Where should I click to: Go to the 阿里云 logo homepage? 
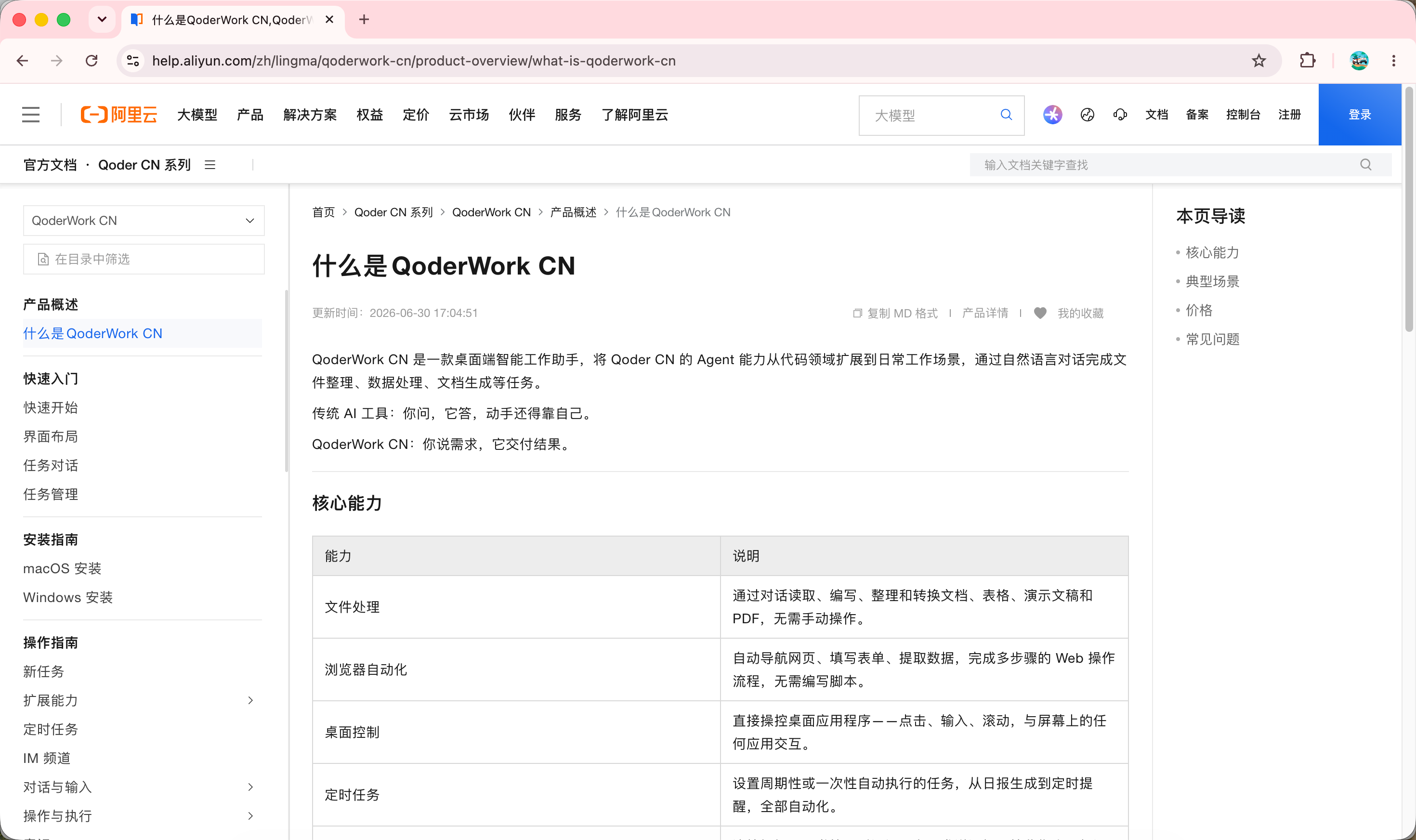pos(119,115)
